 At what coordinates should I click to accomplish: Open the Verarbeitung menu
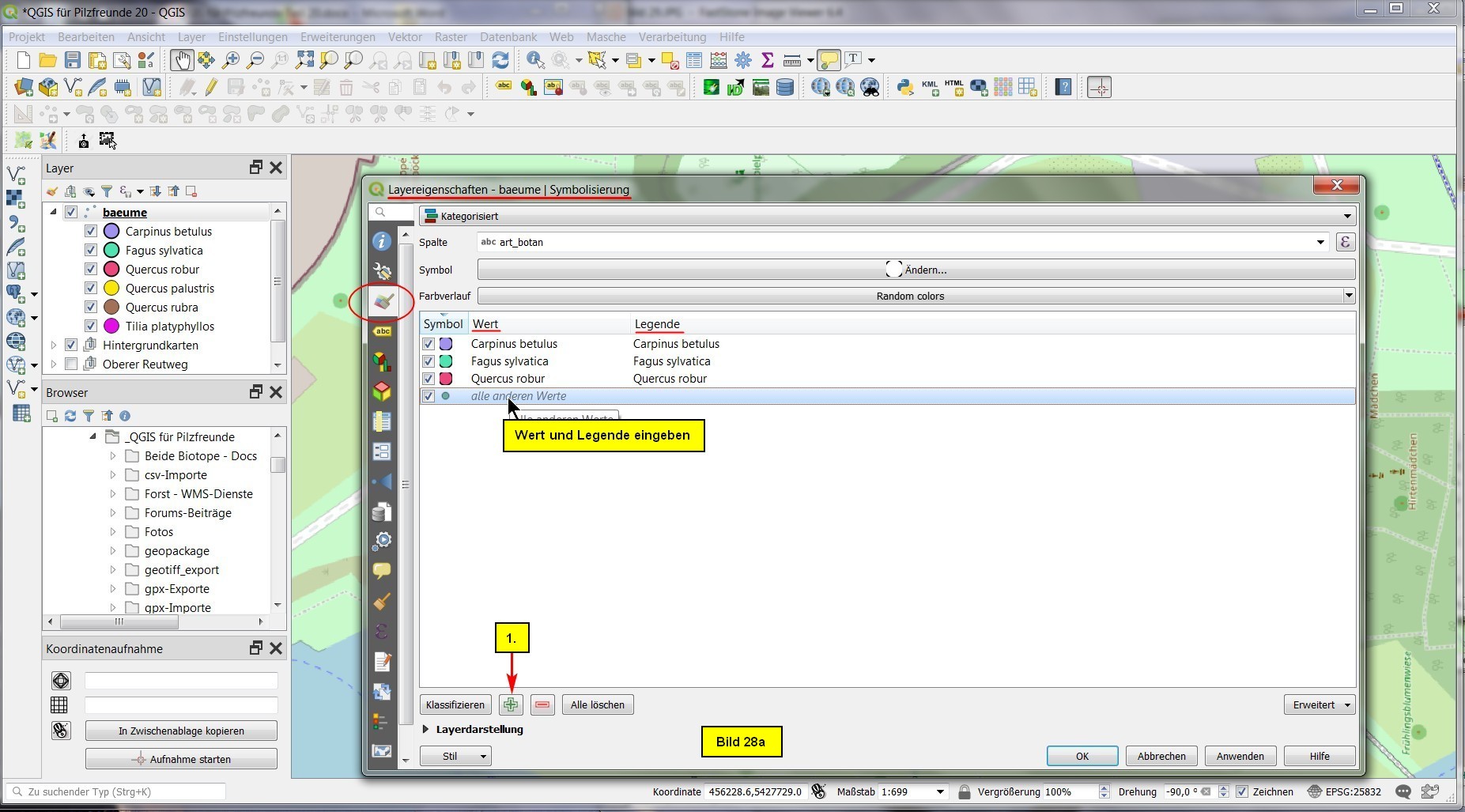tap(672, 37)
